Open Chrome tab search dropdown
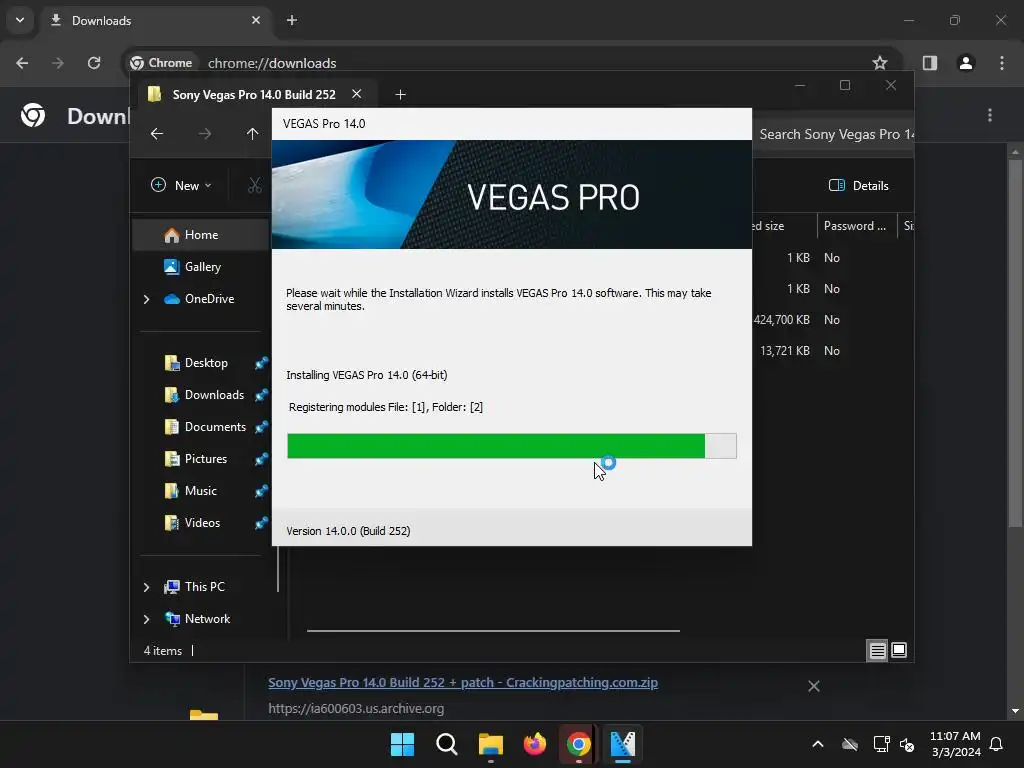This screenshot has width=1024, height=768. pyautogui.click(x=20, y=20)
